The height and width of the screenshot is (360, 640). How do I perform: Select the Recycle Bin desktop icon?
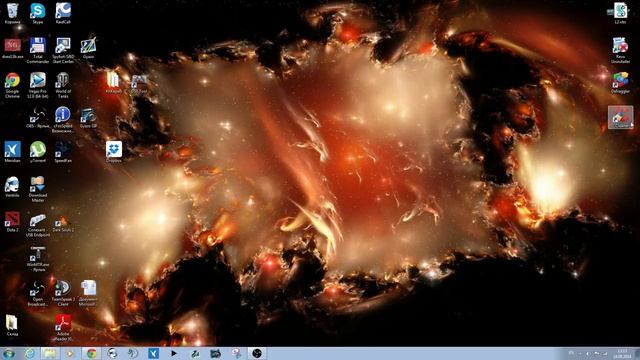coord(12,13)
